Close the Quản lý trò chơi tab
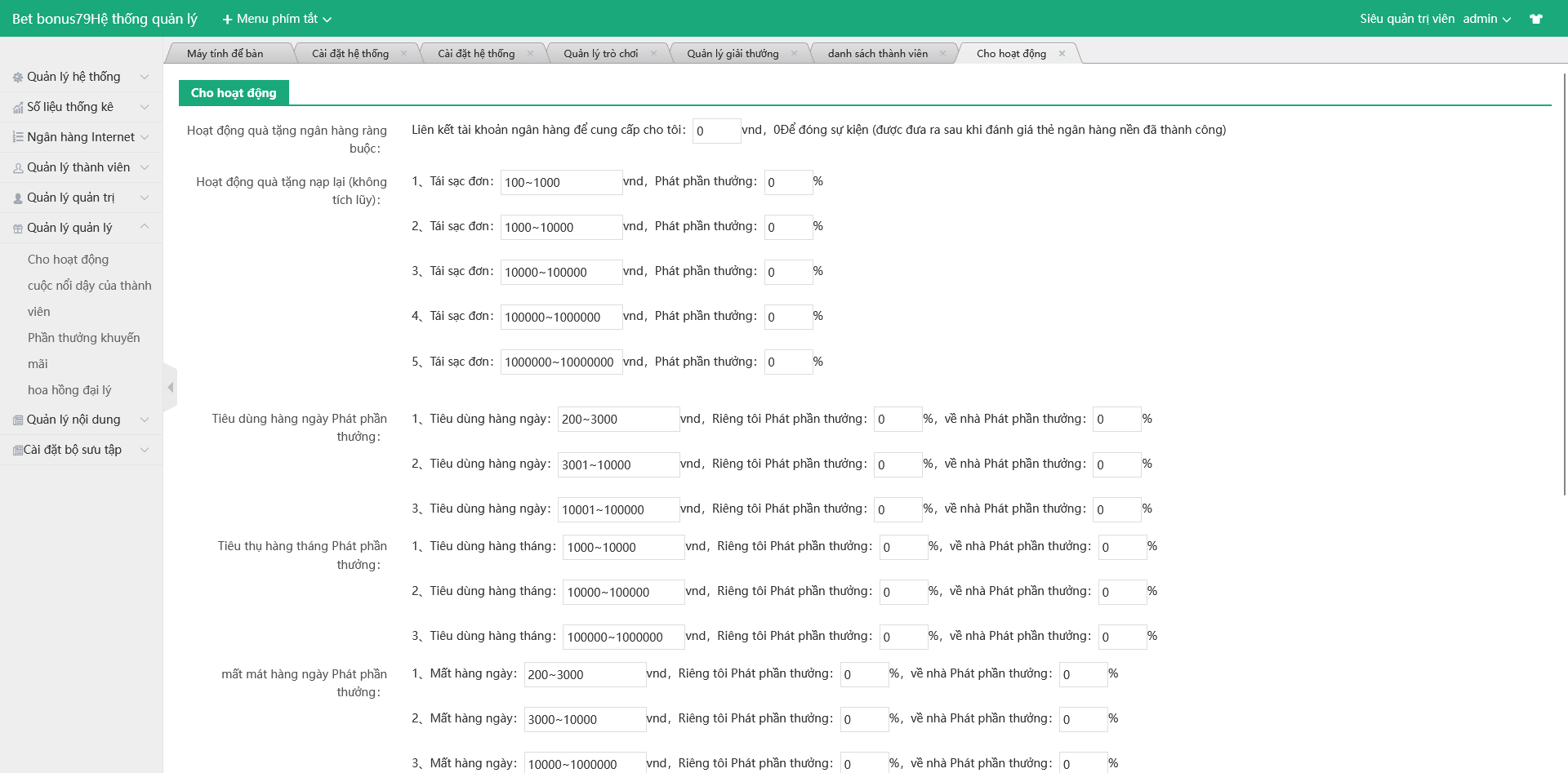 [653, 54]
